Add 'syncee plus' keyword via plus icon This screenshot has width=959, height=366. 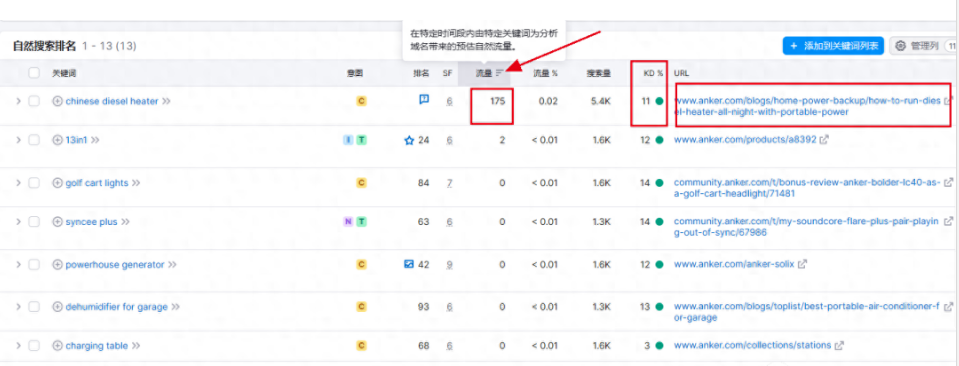[57, 222]
